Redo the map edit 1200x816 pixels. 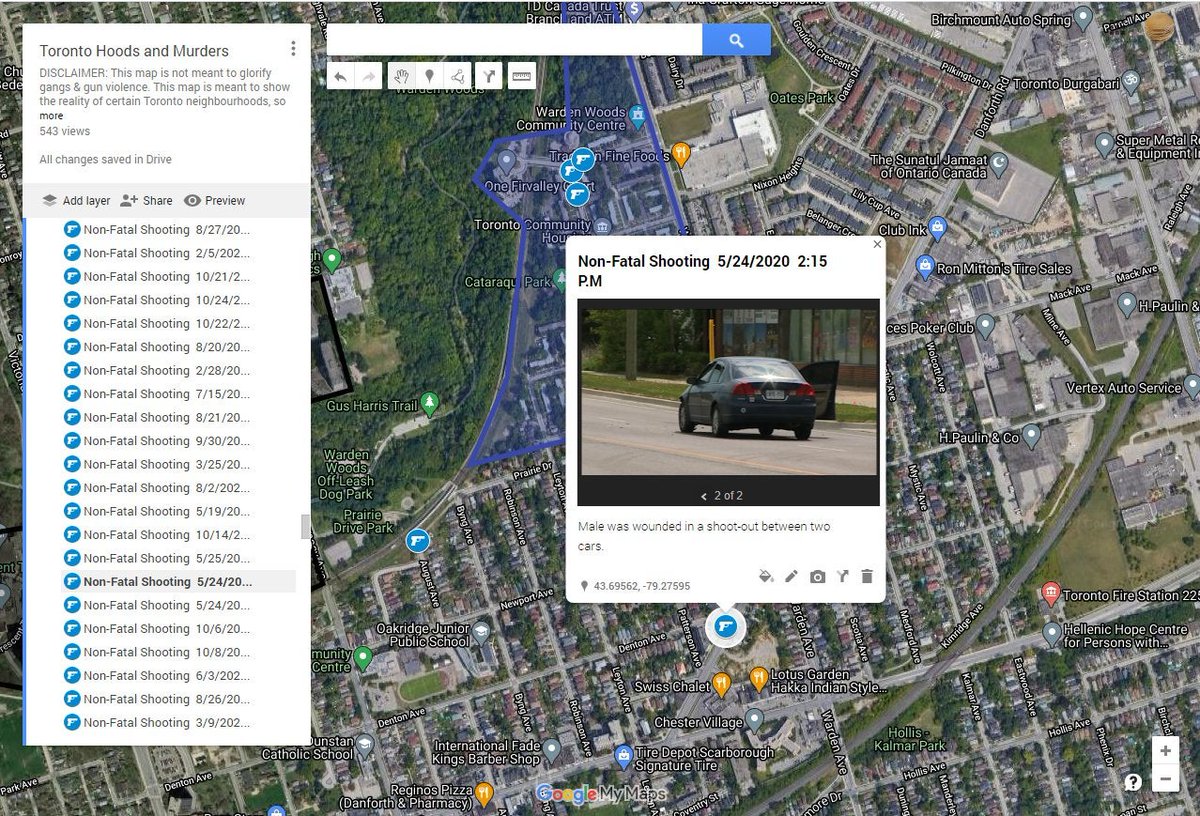(371, 75)
